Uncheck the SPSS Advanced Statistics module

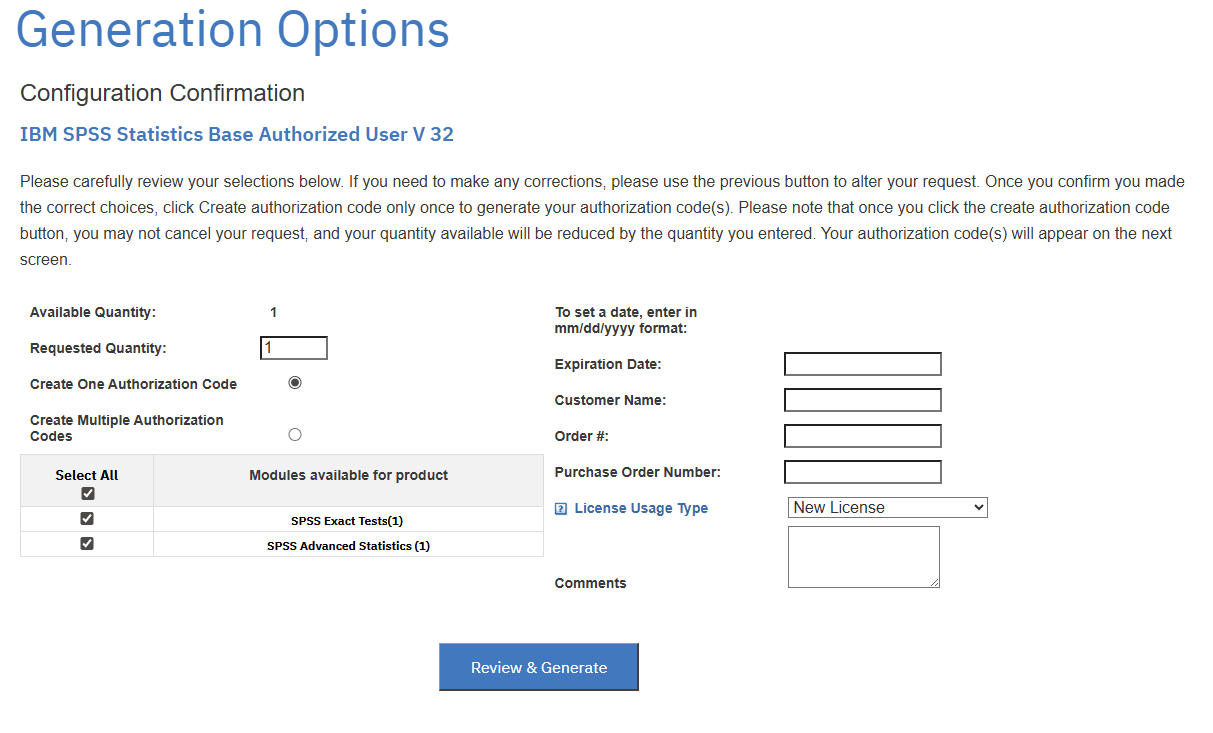[x=87, y=543]
